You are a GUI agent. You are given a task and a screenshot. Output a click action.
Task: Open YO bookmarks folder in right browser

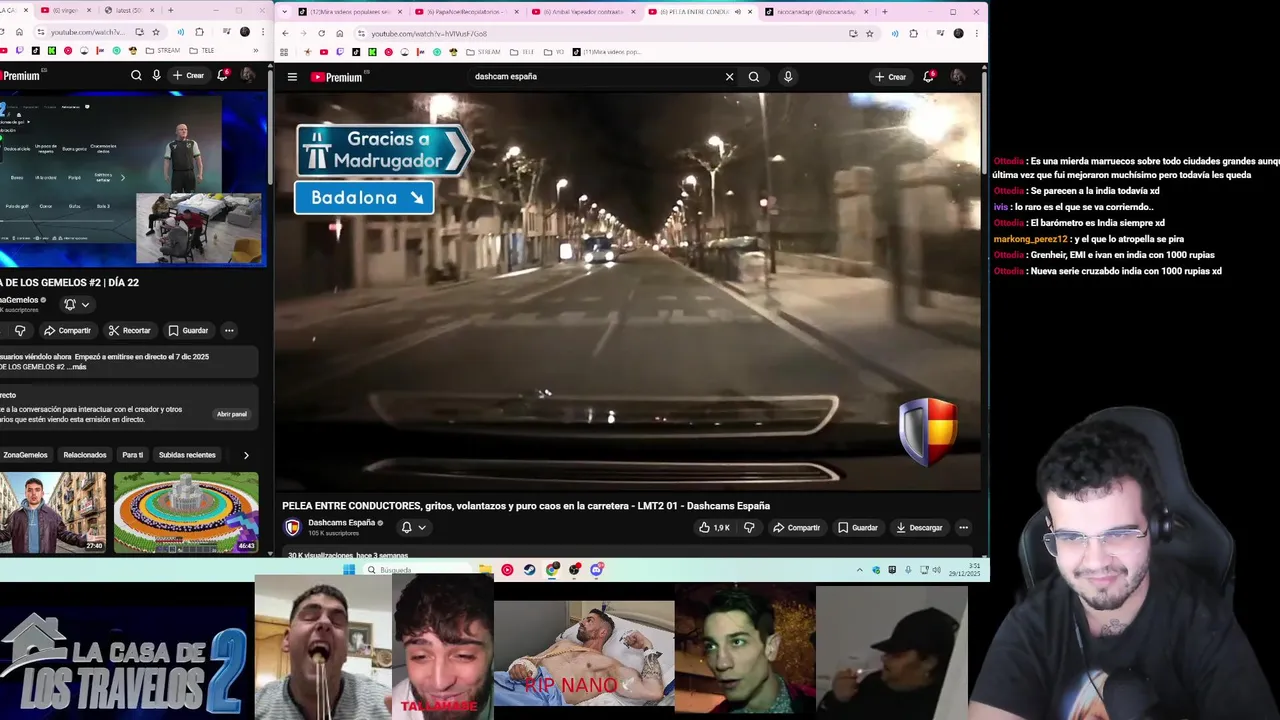point(554,51)
